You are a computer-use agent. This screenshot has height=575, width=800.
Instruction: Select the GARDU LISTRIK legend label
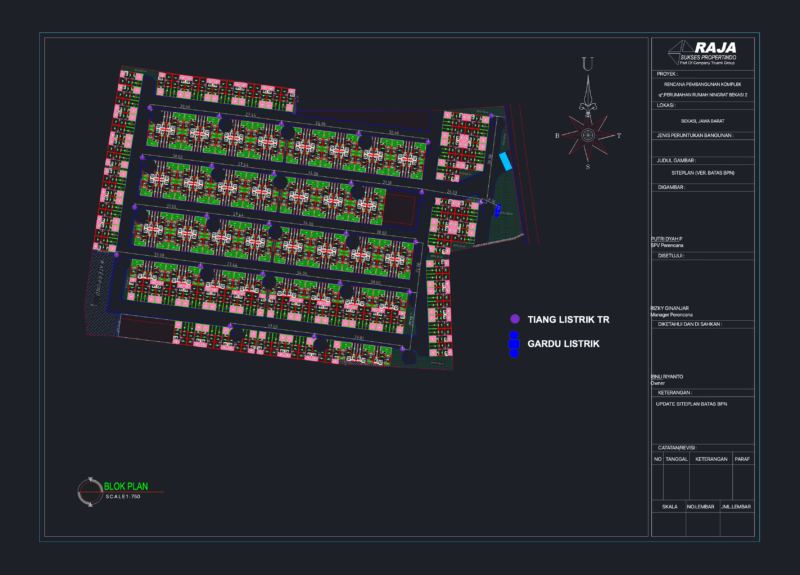pos(563,344)
